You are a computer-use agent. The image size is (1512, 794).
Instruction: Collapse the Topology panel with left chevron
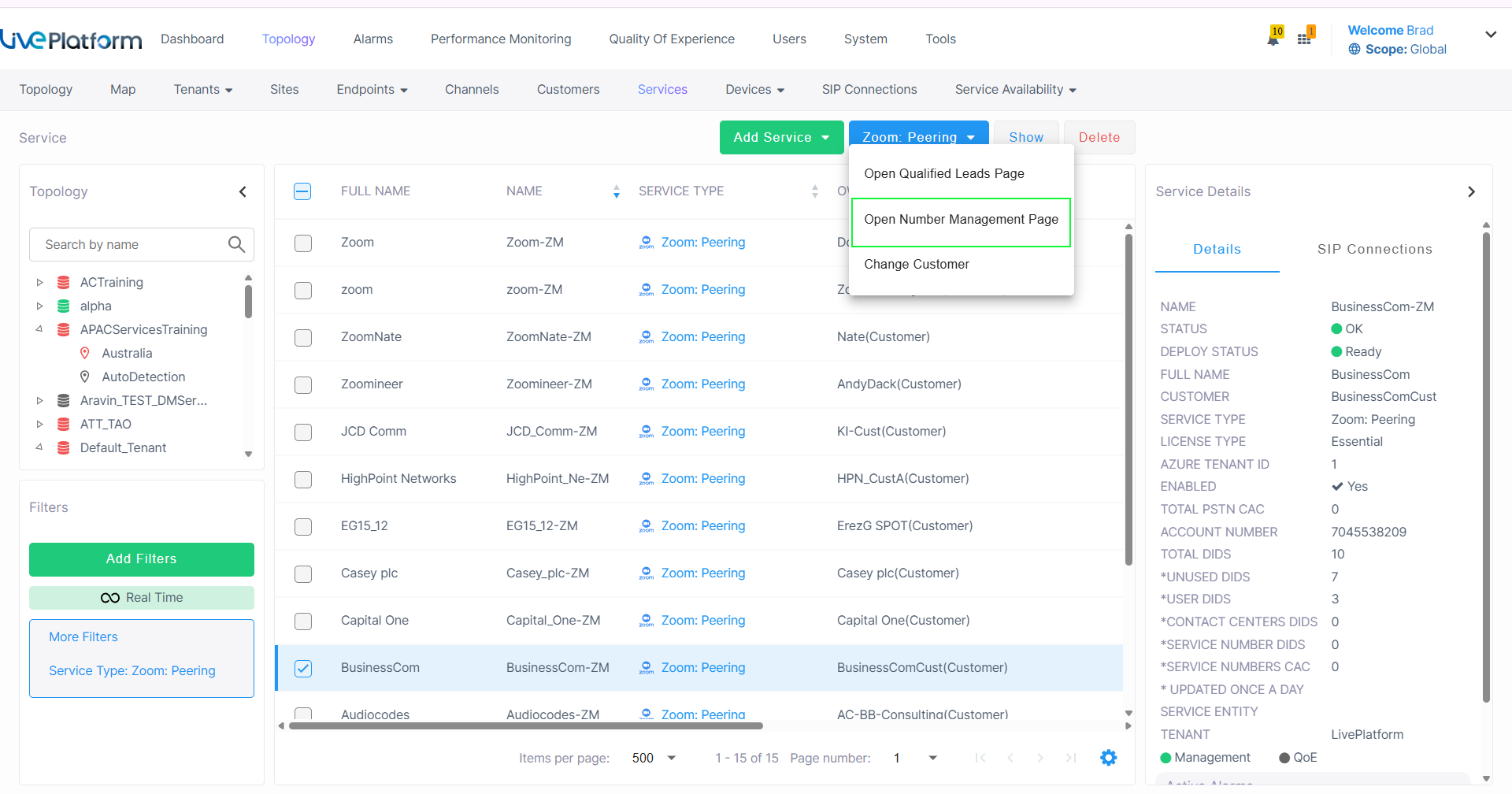pos(243,191)
